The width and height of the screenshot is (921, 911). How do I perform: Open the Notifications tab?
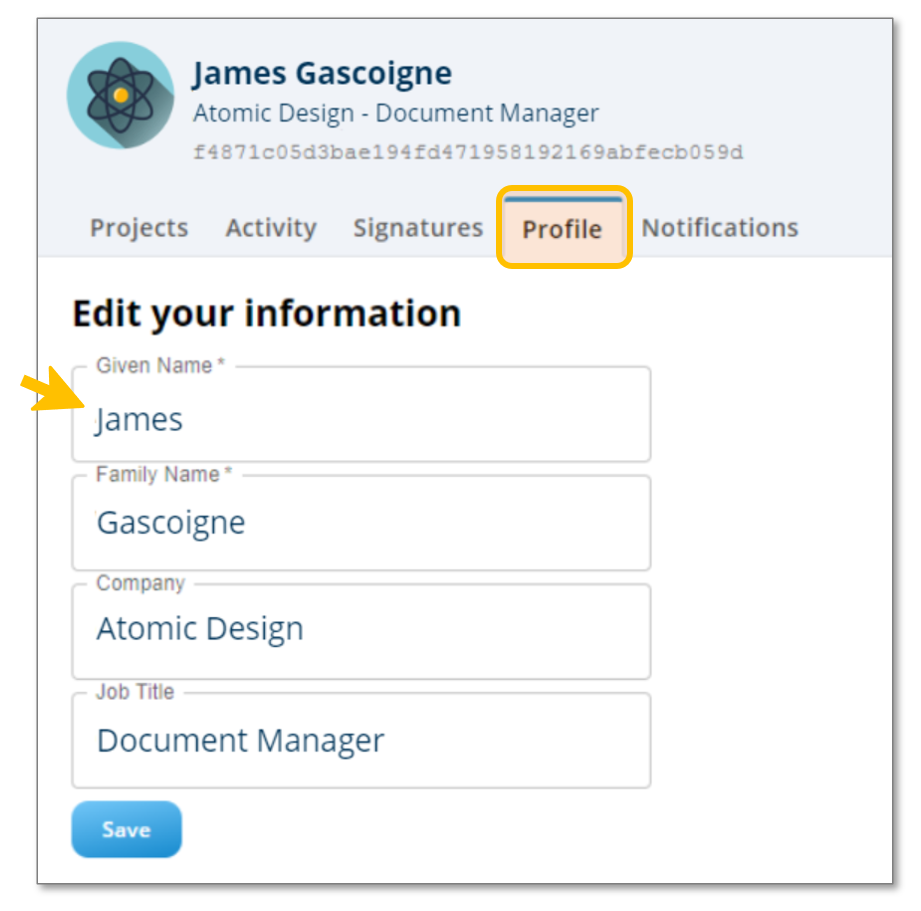pyautogui.click(x=720, y=228)
